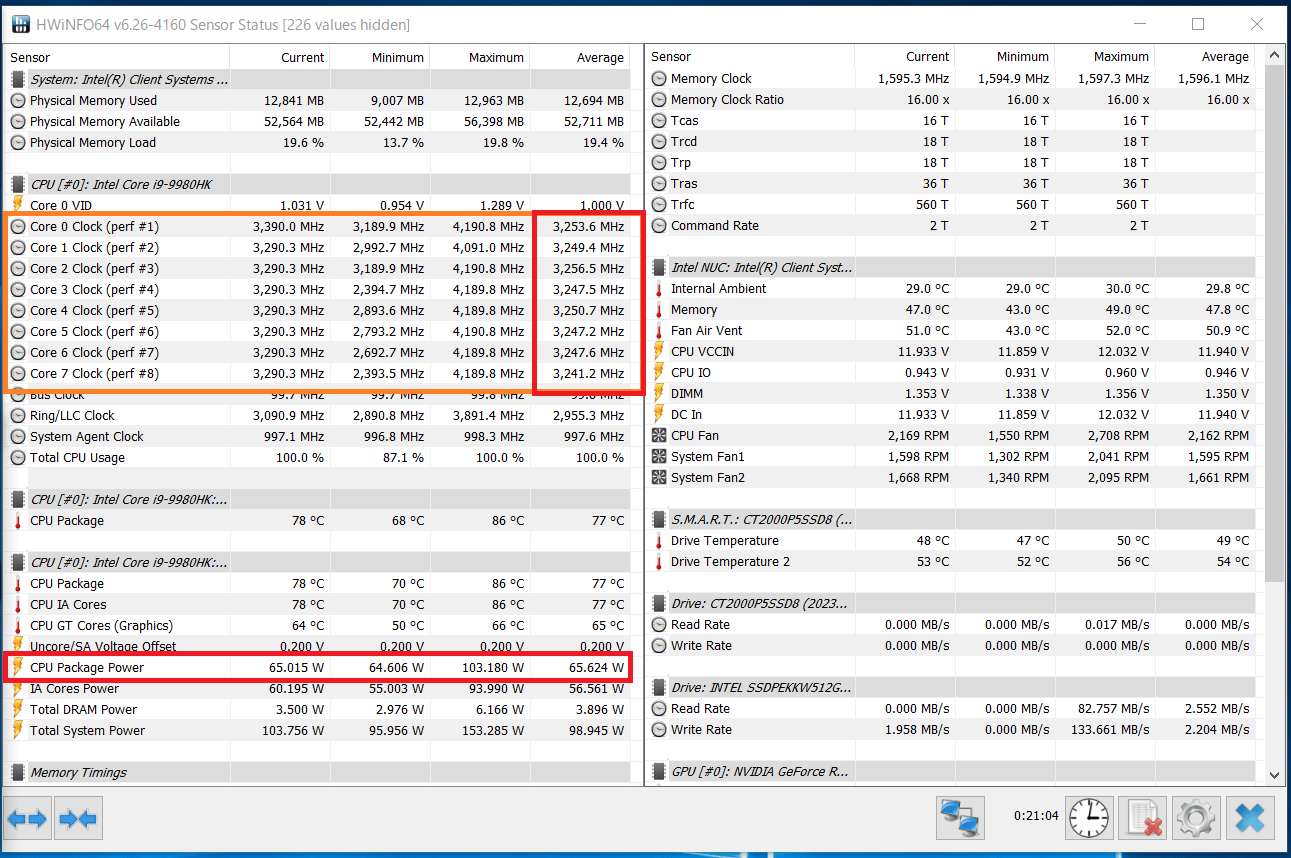Select the CPU [#0]: Intel Core i9-9980HK group header
The height and width of the screenshot is (858, 1291).
click(x=319, y=184)
